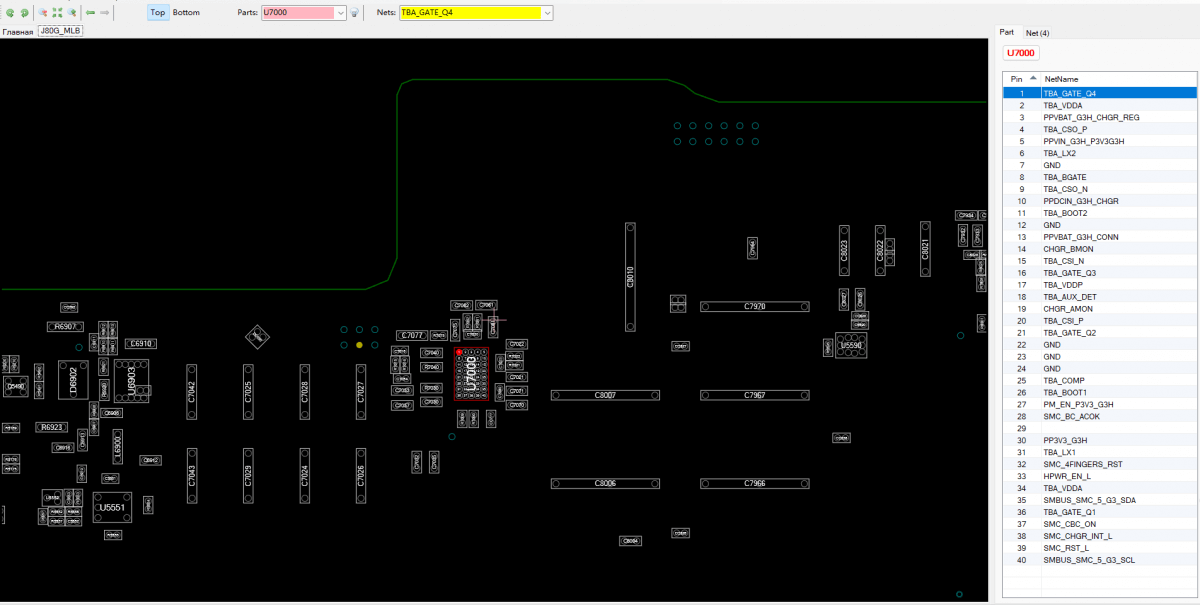Image resolution: width=1200 pixels, height=605 pixels.
Task: Select row TBA_VDDP
Action: (1099, 285)
